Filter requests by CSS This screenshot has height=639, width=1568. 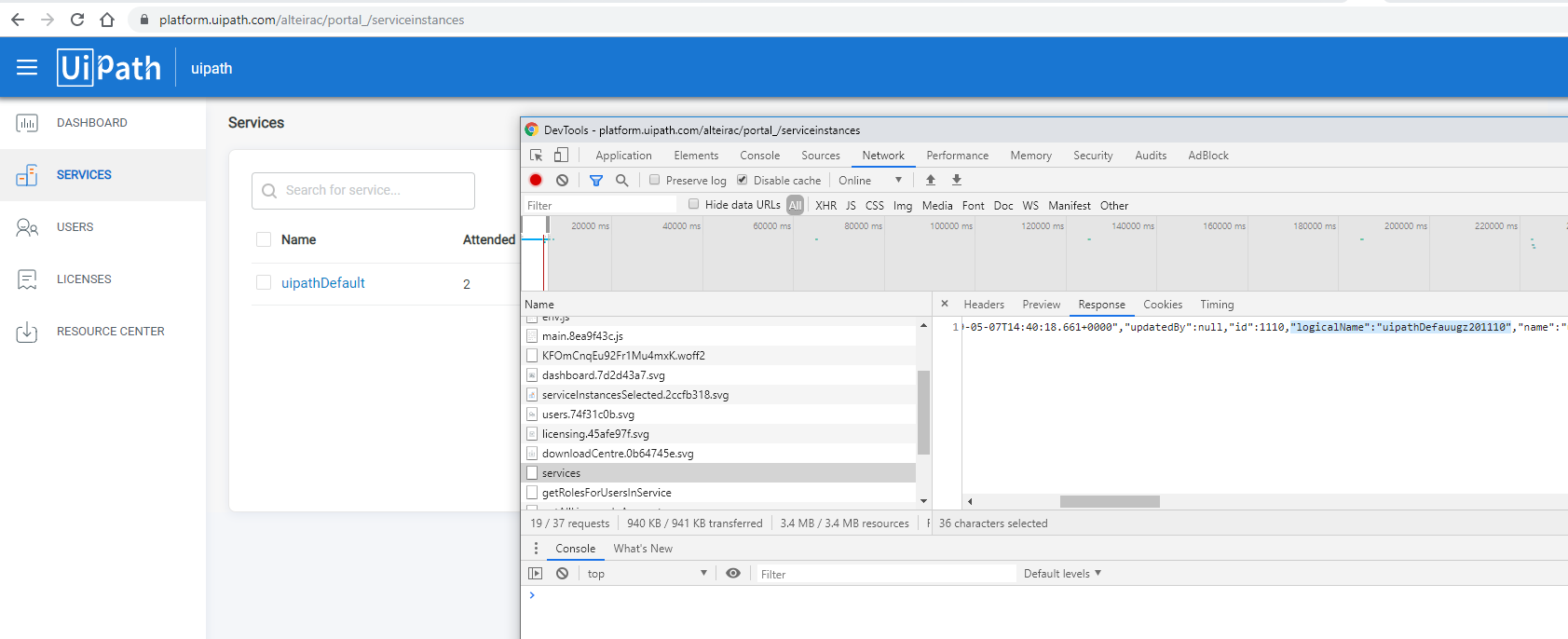point(875,205)
